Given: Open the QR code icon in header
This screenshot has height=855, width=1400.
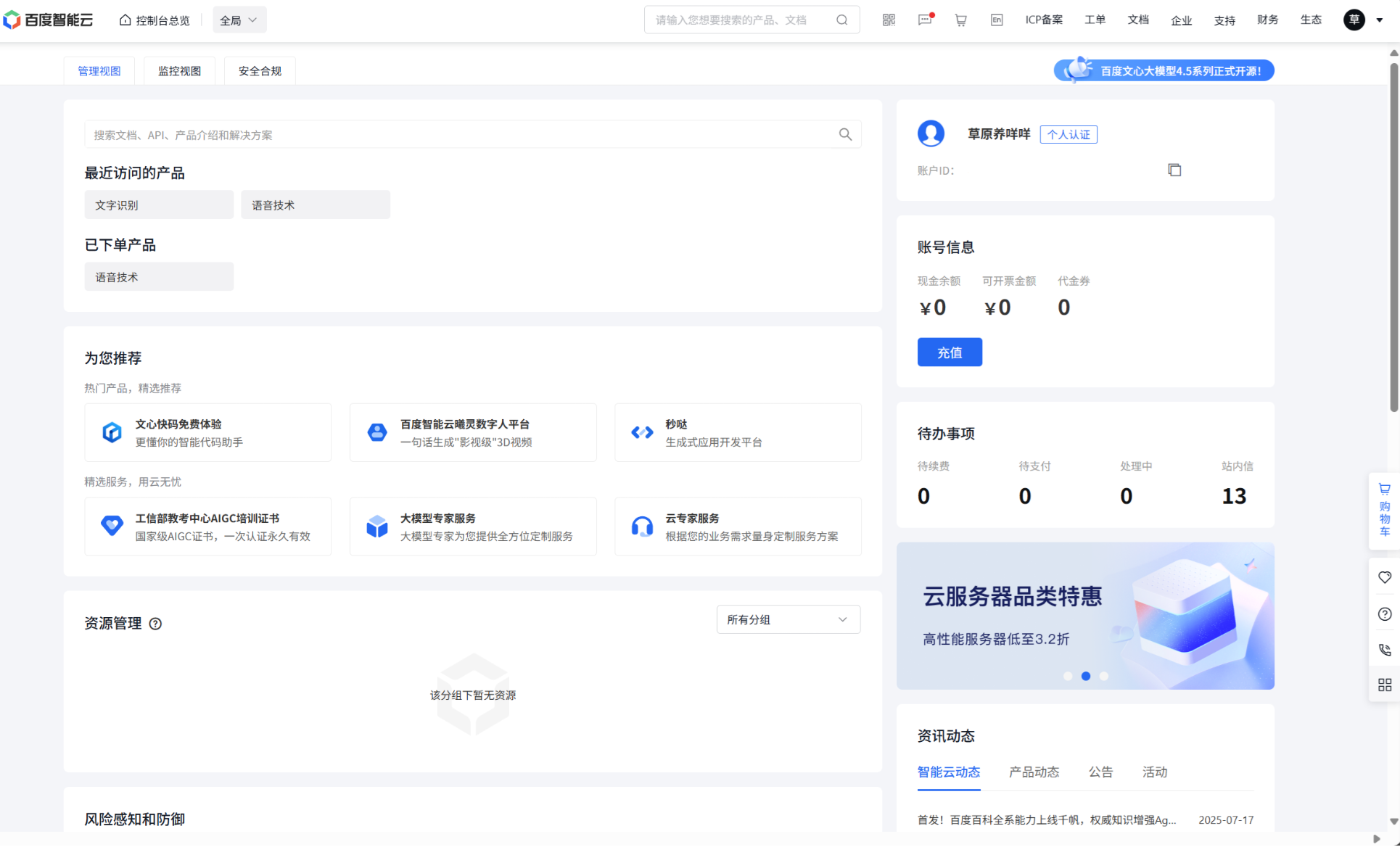Looking at the screenshot, I should tap(889, 20).
